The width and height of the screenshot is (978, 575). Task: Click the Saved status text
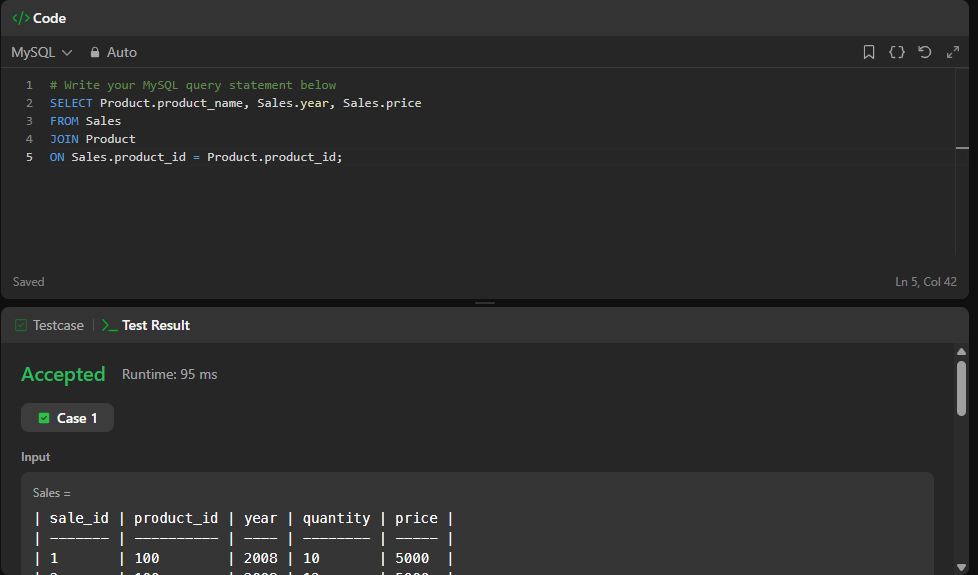pyautogui.click(x=29, y=282)
